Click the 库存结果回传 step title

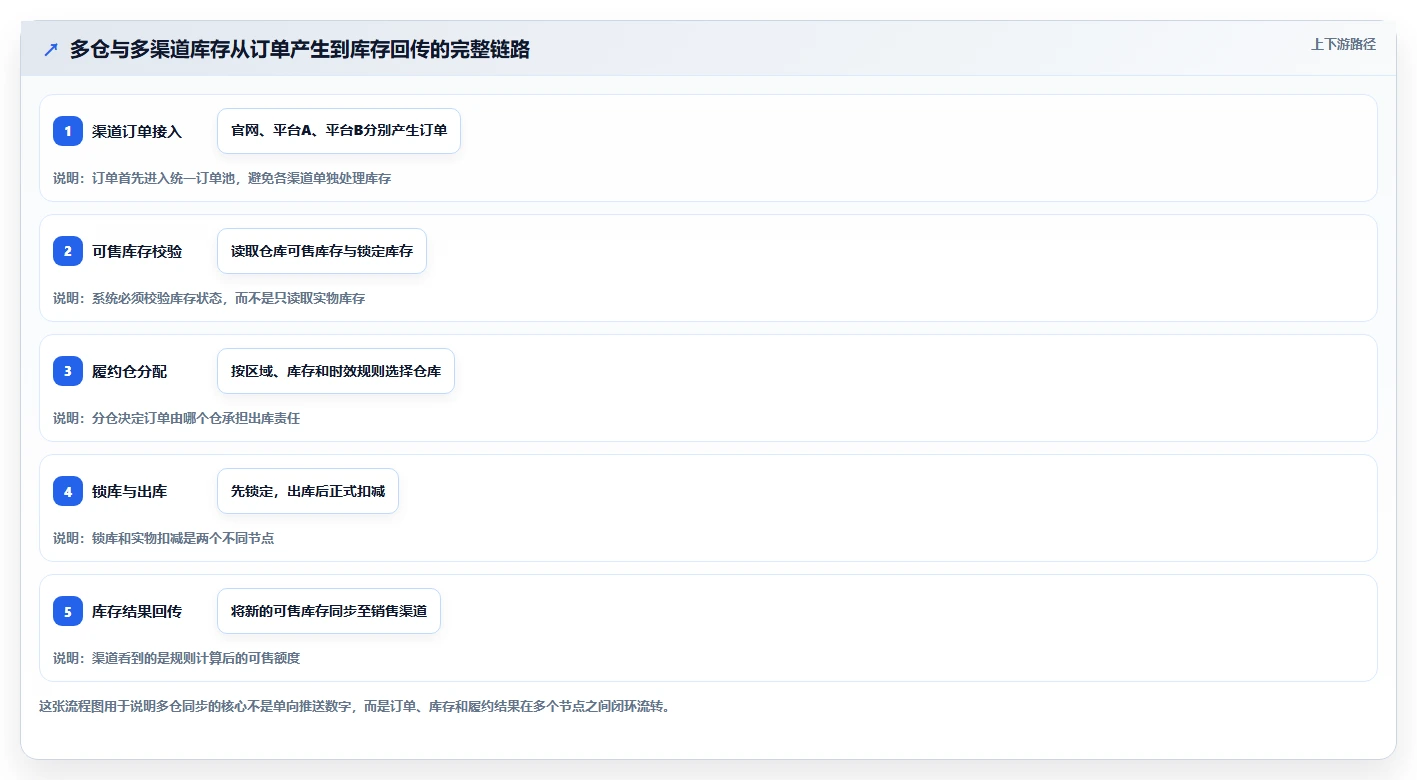(137, 611)
